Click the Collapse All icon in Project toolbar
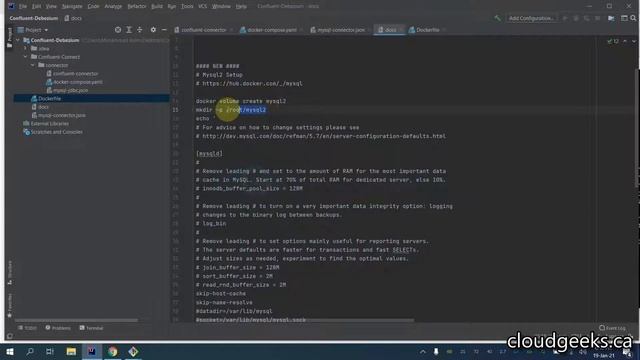640x360 pixels. point(140,30)
